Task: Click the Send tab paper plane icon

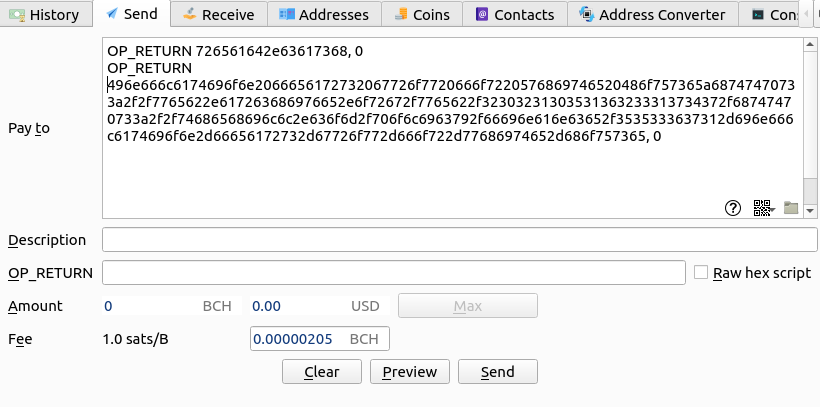Action: [x=111, y=14]
